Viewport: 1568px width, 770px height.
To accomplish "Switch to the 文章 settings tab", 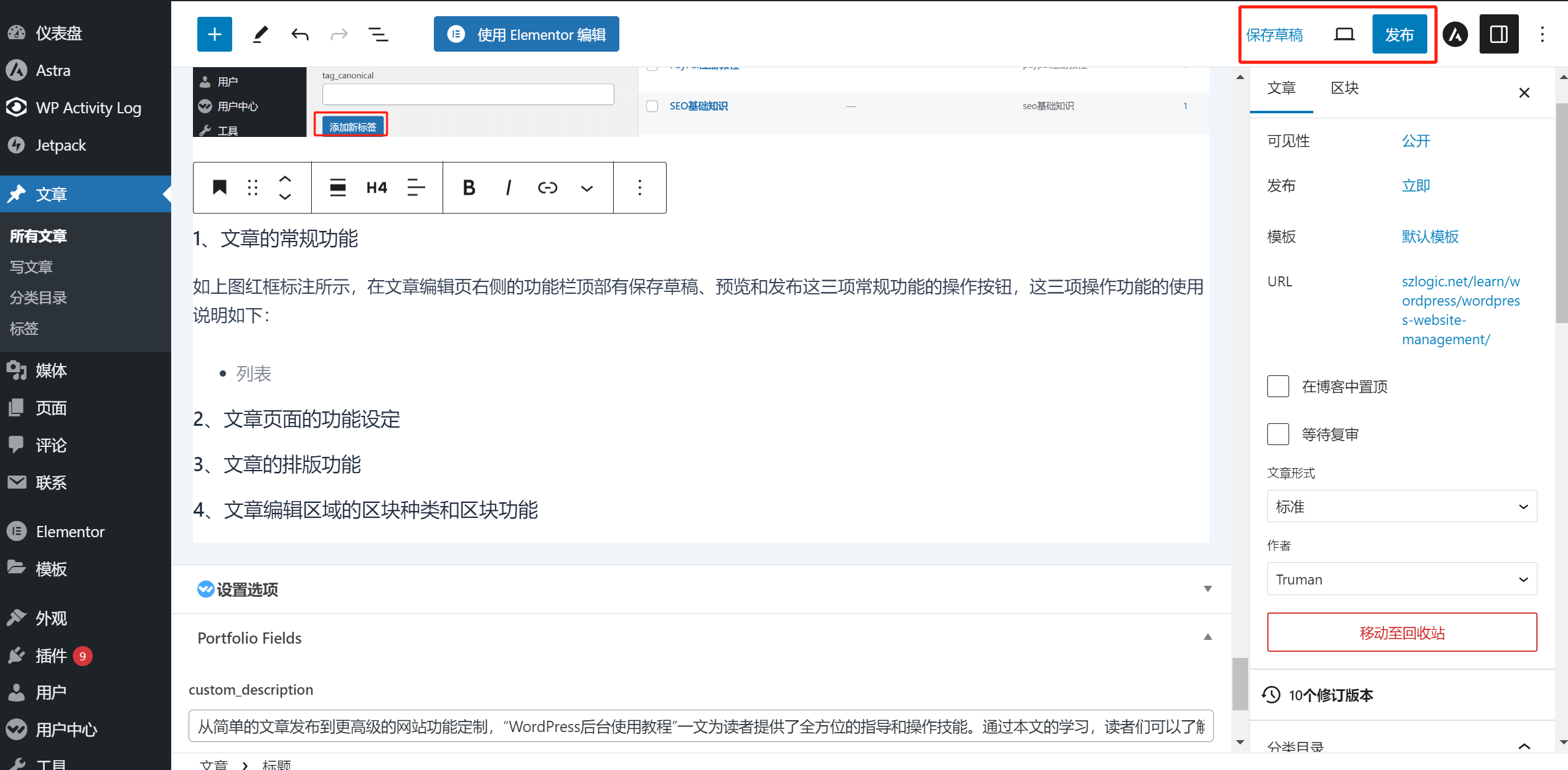I will pos(1281,88).
